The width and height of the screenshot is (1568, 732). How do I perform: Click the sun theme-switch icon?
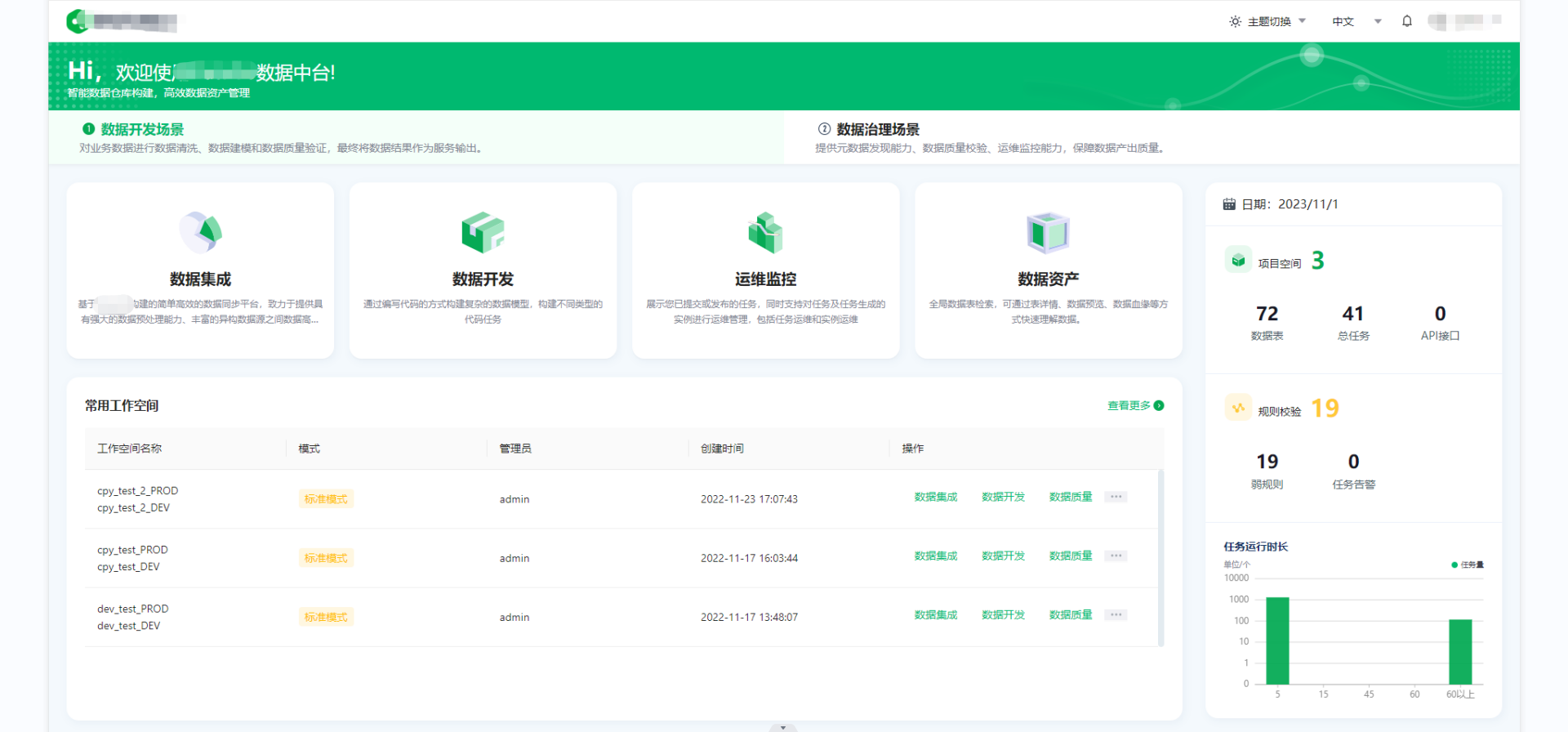[x=1235, y=21]
